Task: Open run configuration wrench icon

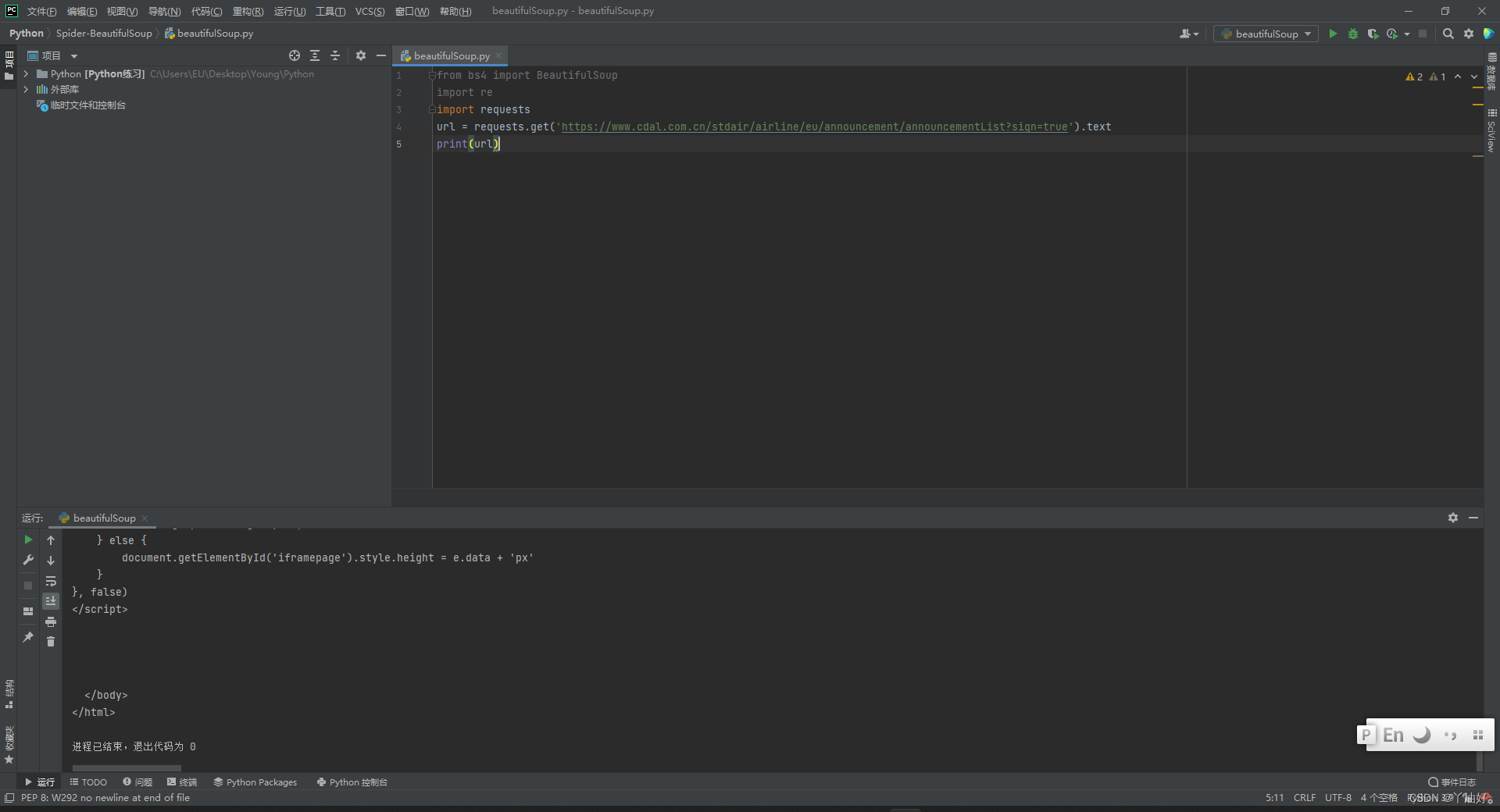Action: tap(28, 560)
